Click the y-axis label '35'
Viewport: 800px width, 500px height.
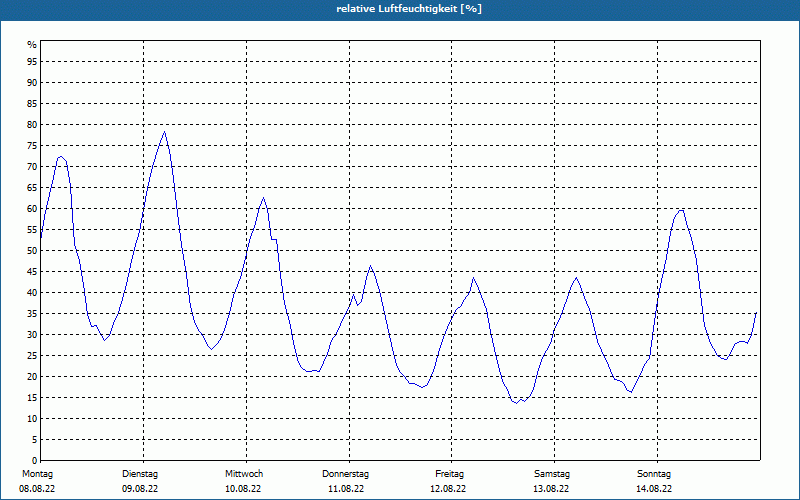coord(32,314)
